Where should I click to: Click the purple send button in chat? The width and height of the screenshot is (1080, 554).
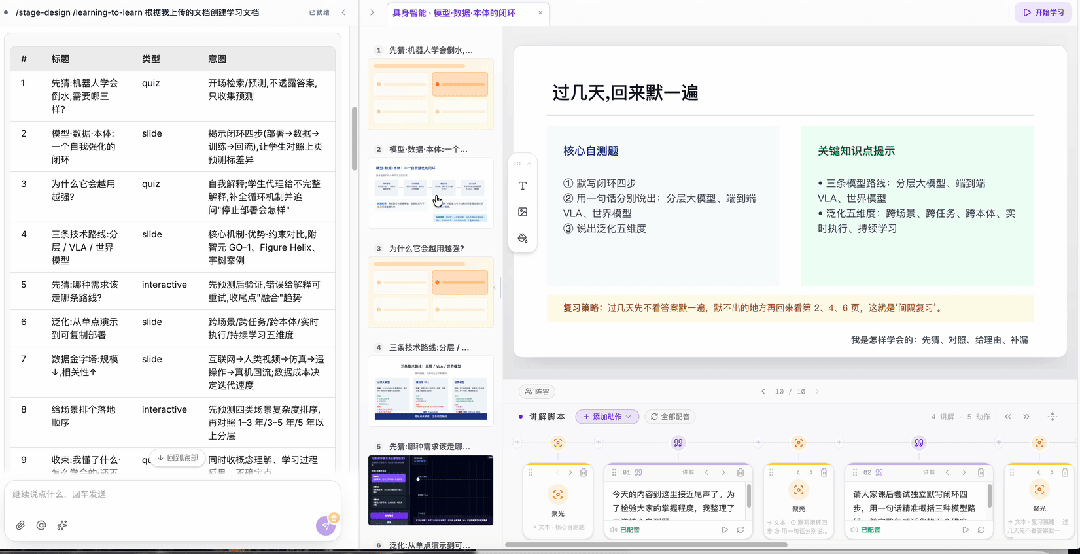coord(326,526)
